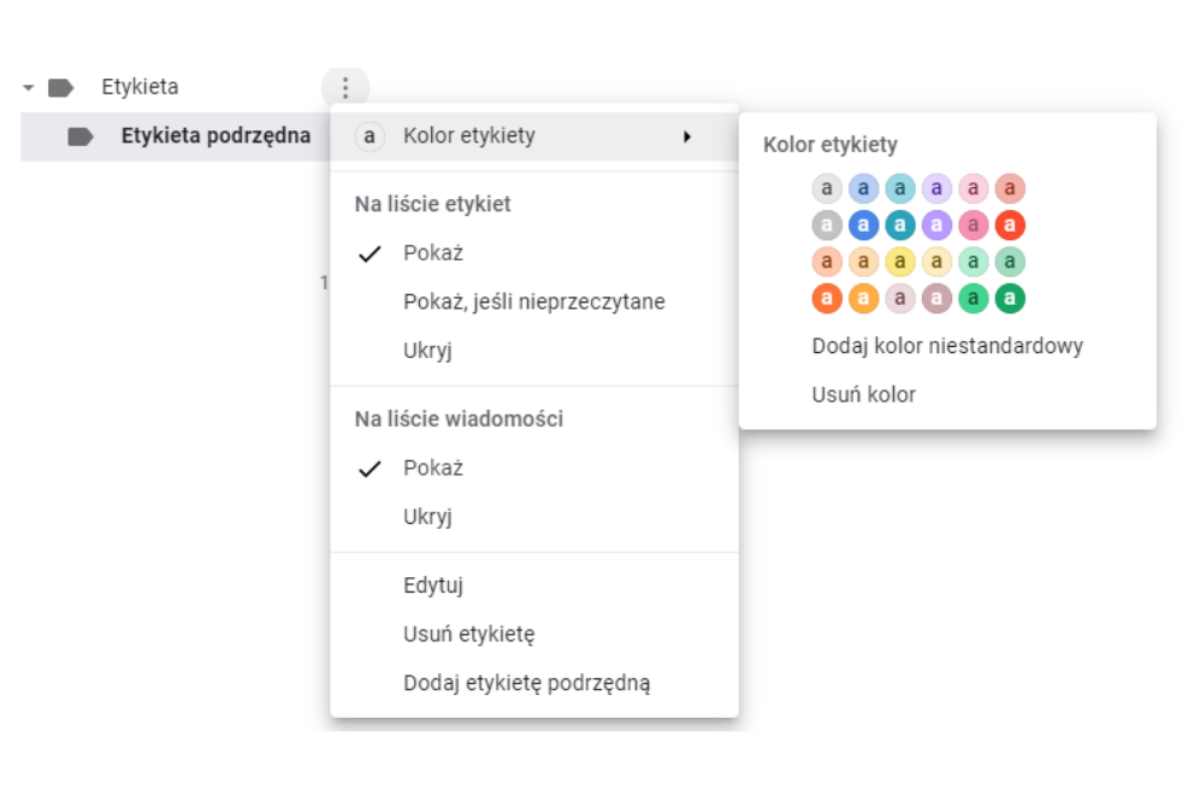Choose Usuń etykietę menu entry
Viewport: 1200px width, 800px height.
click(x=469, y=634)
